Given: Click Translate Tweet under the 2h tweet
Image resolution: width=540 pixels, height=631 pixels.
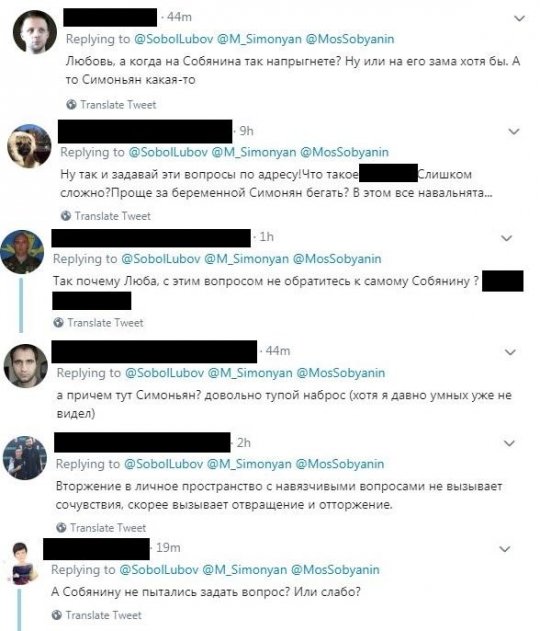Looking at the screenshot, I should tap(108, 528).
